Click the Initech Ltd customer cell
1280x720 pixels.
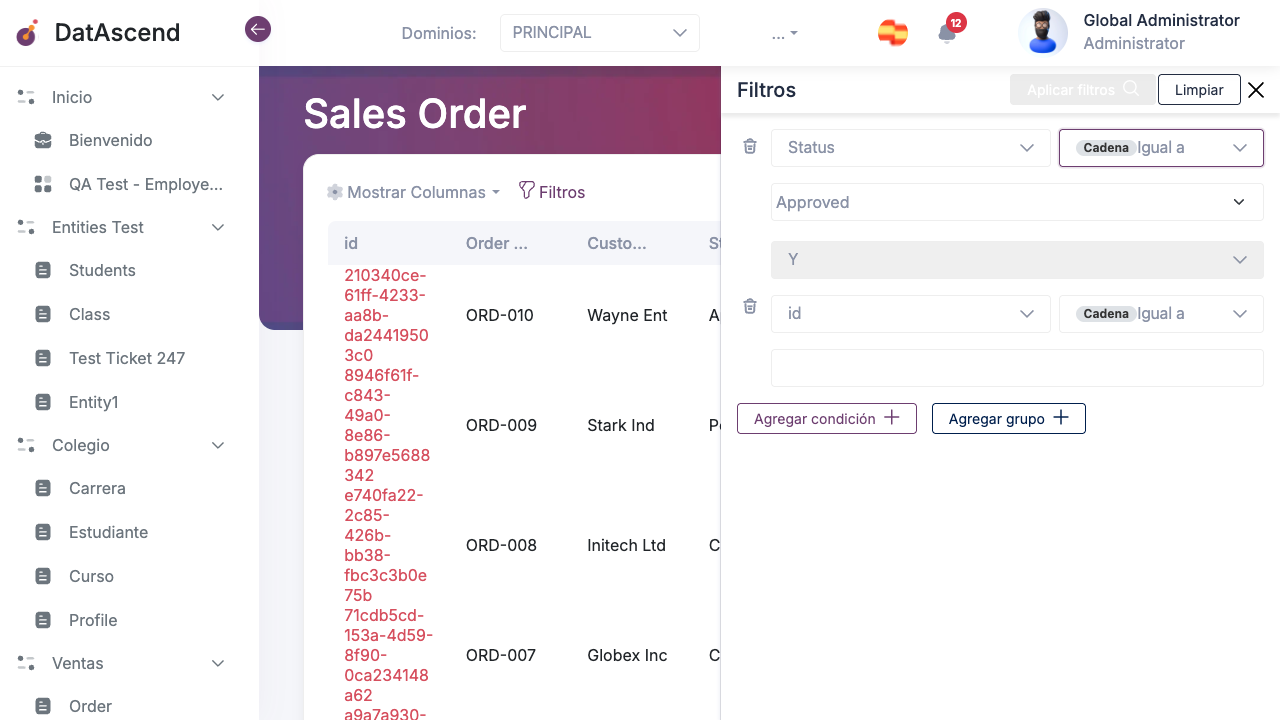click(x=627, y=545)
